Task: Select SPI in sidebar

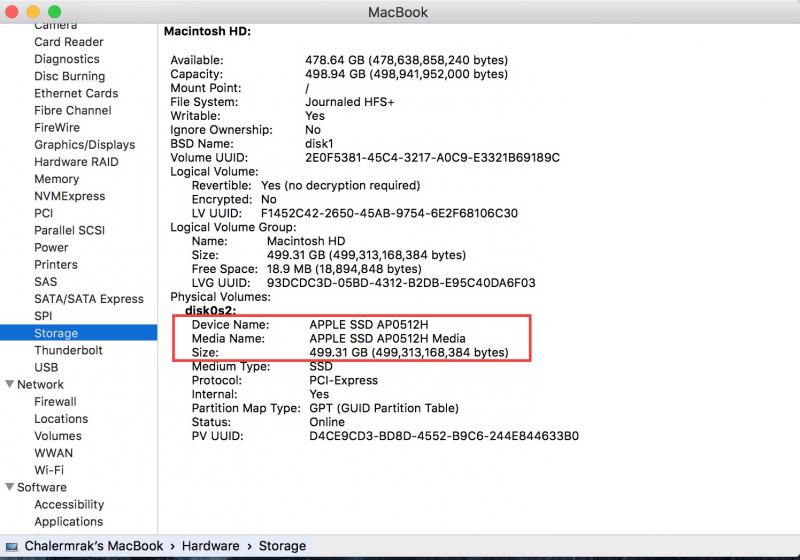Action: click(43, 316)
